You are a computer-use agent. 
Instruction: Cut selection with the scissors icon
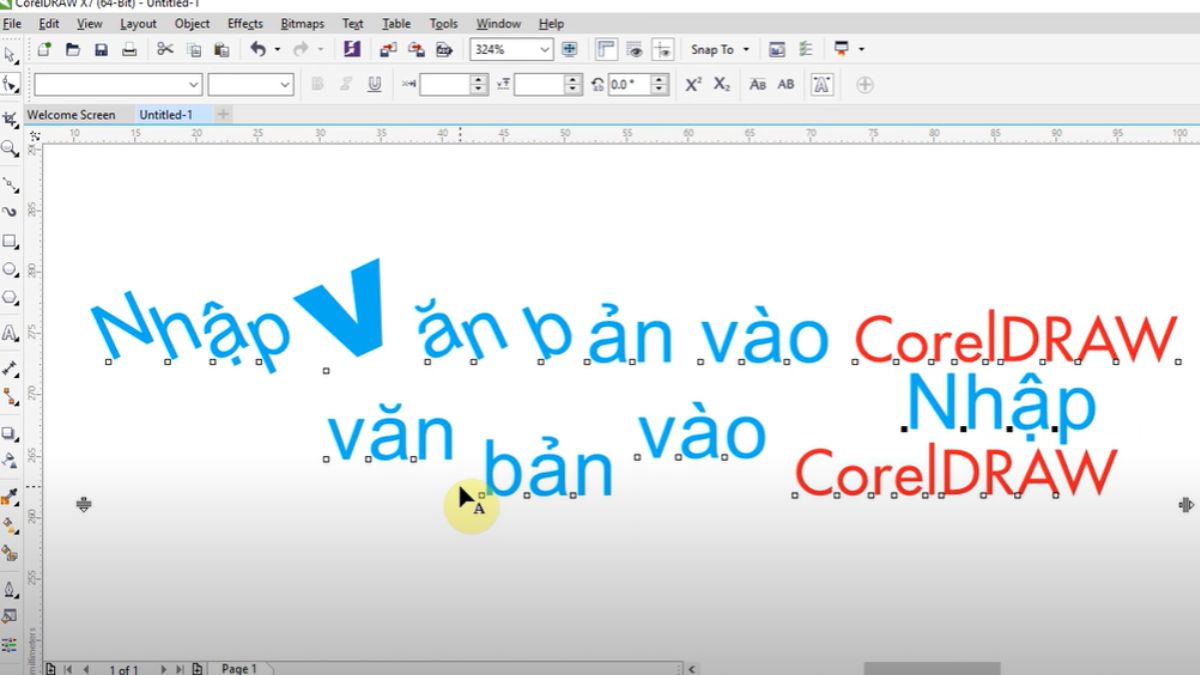pos(166,49)
